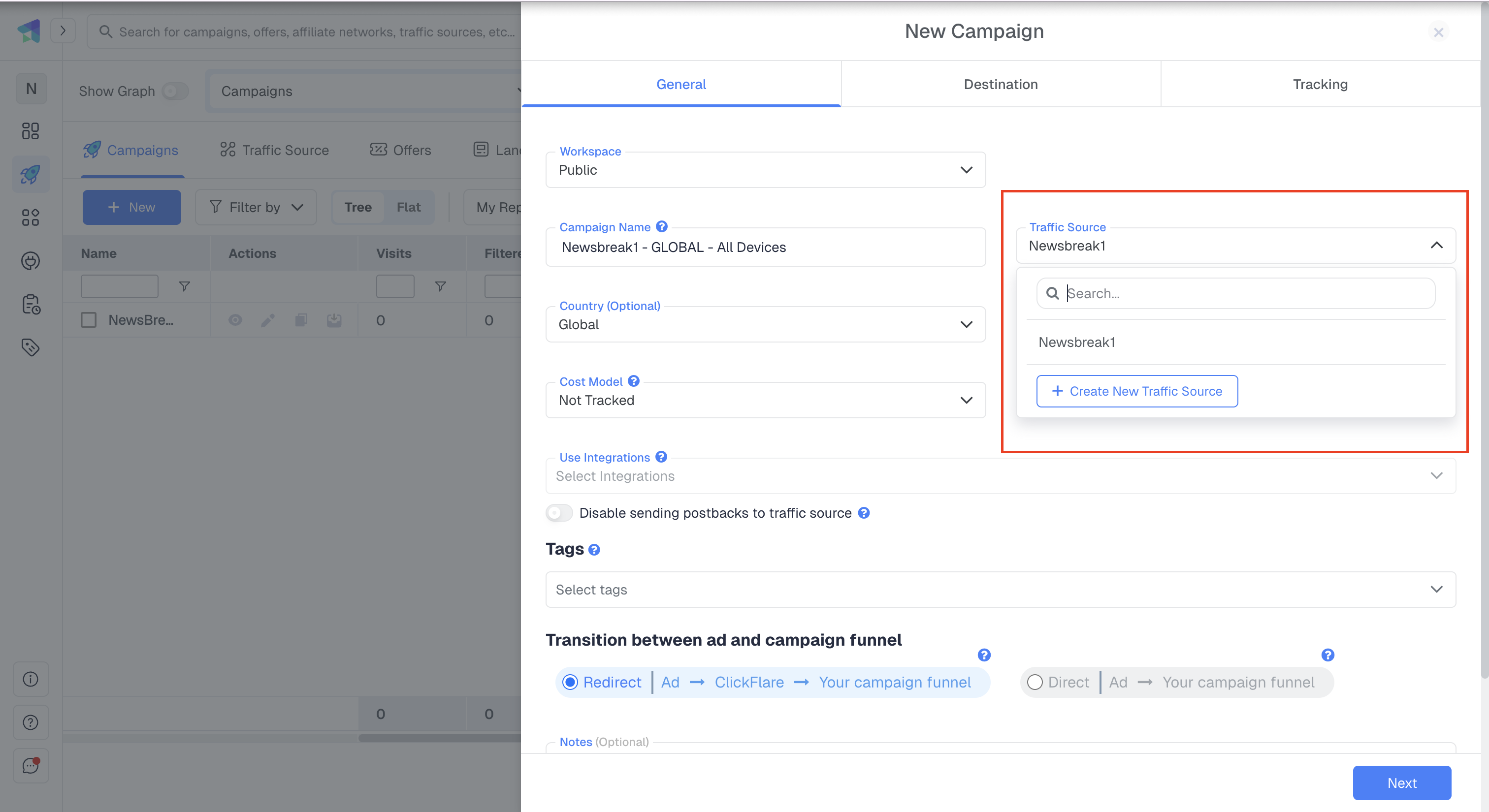This screenshot has width=1489, height=812.
Task: Click the Campaign Name help question icon
Action: [662, 226]
